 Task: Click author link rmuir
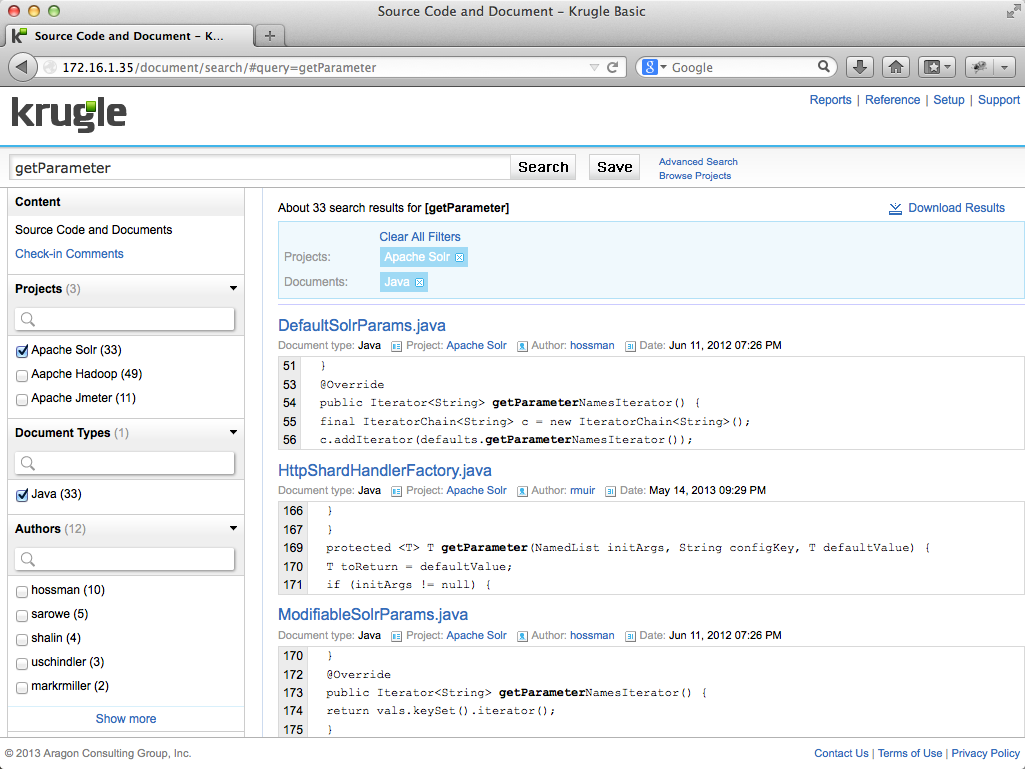tap(582, 490)
